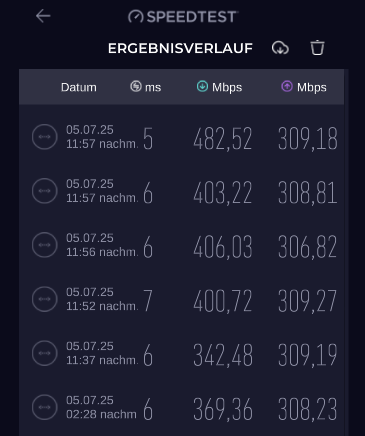Open the 11:37 nachm. result entry
The height and width of the screenshot is (436, 365).
tap(182, 353)
